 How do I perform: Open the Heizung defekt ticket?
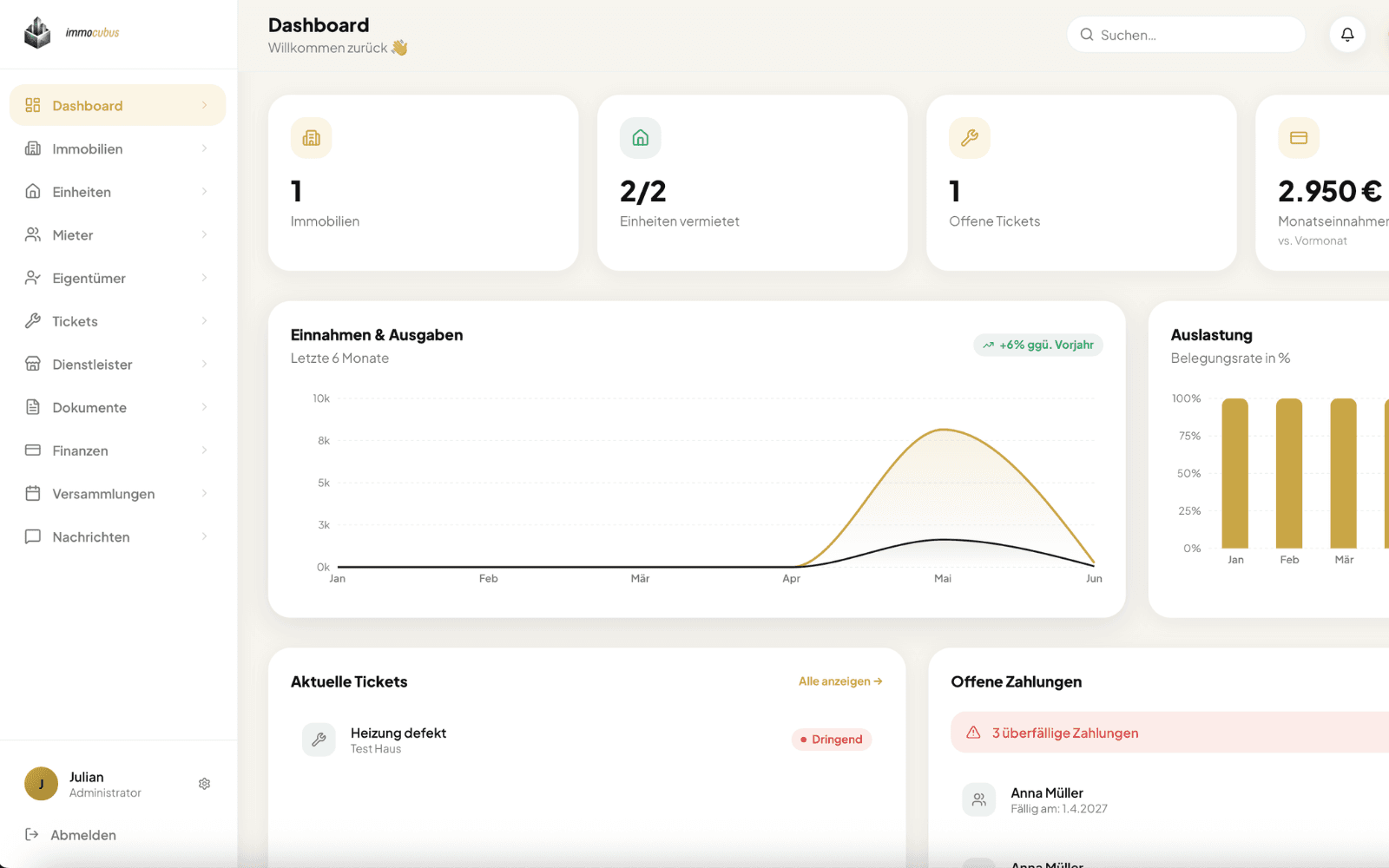pyautogui.click(x=587, y=740)
